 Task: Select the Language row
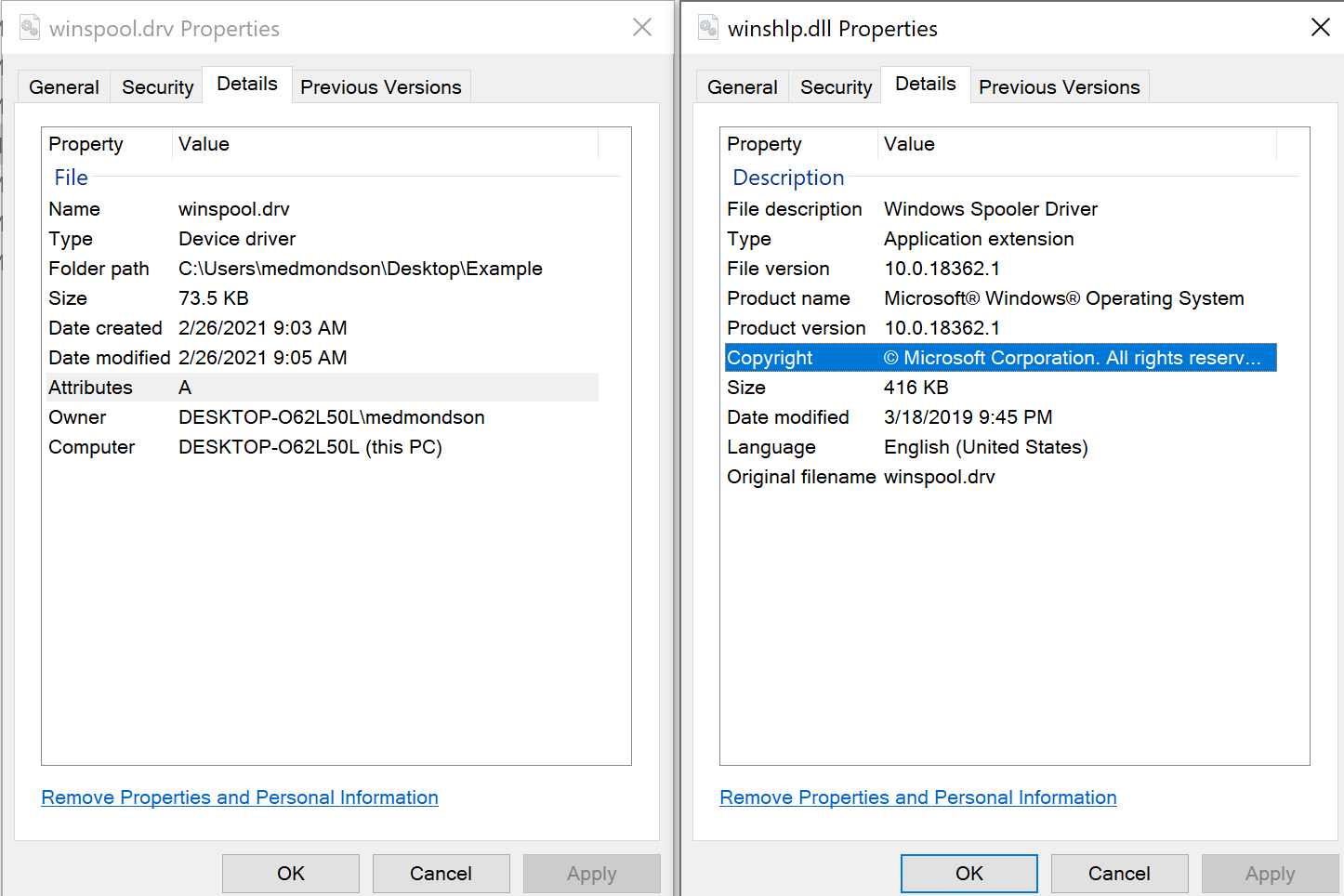(x=1000, y=447)
